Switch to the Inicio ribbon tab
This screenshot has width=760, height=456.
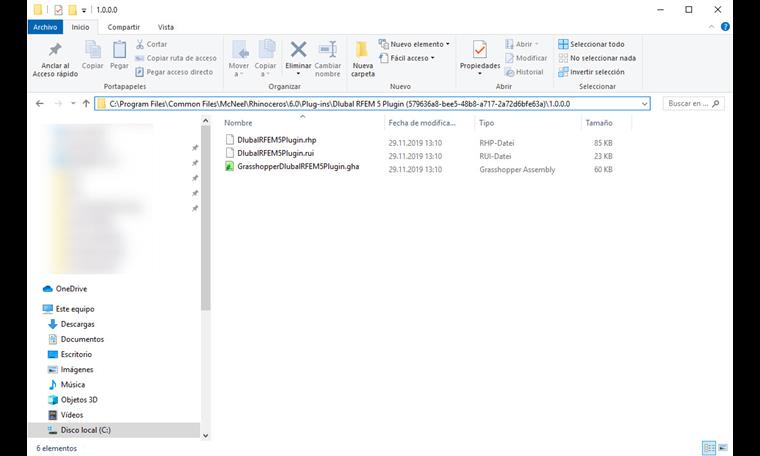pos(80,27)
